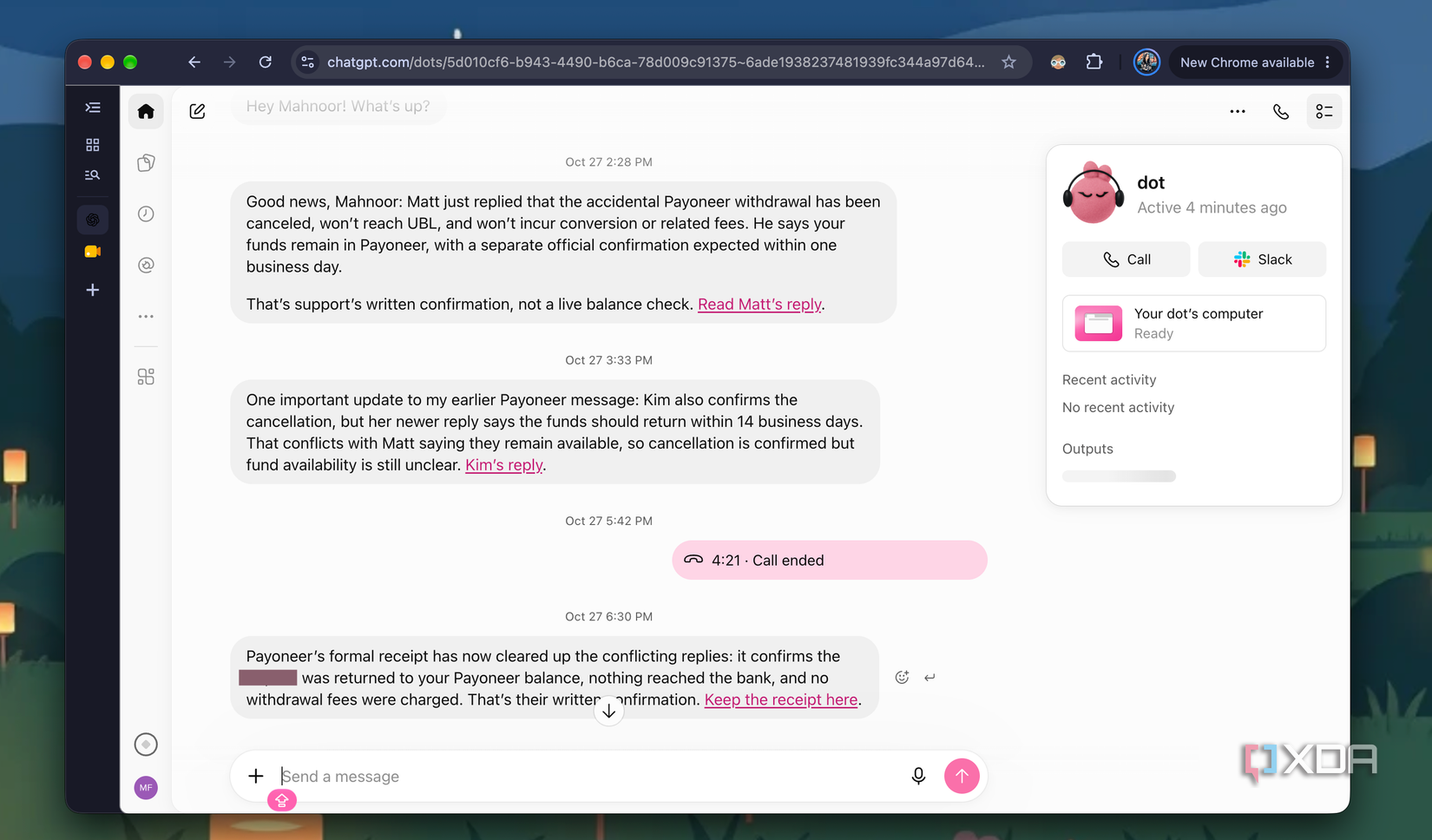The height and width of the screenshot is (840, 1432).
Task: Start voice dictation with the microphone icon
Action: coord(918,776)
